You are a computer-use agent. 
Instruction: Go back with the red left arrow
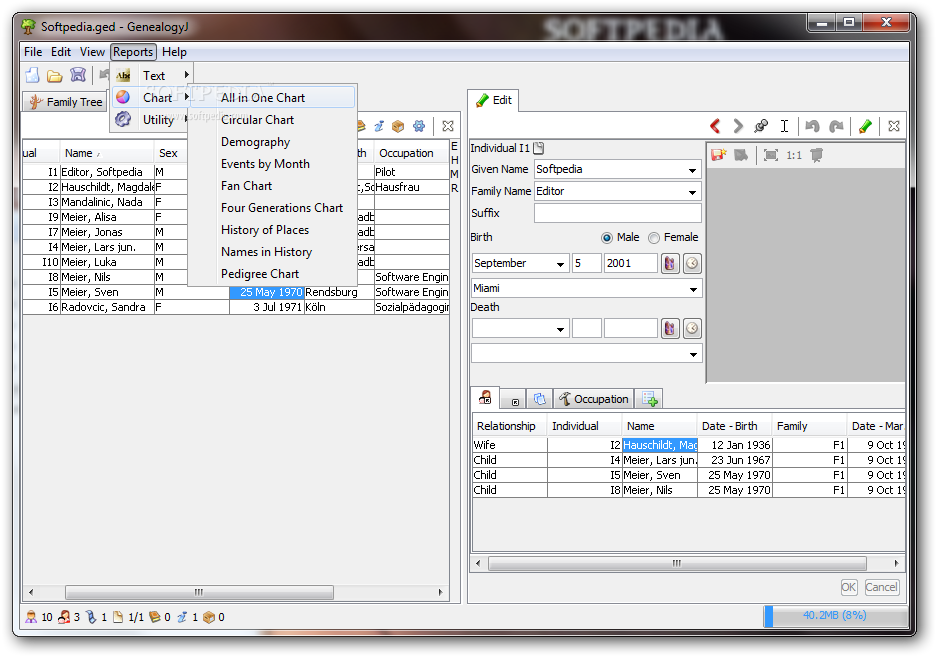[715, 126]
